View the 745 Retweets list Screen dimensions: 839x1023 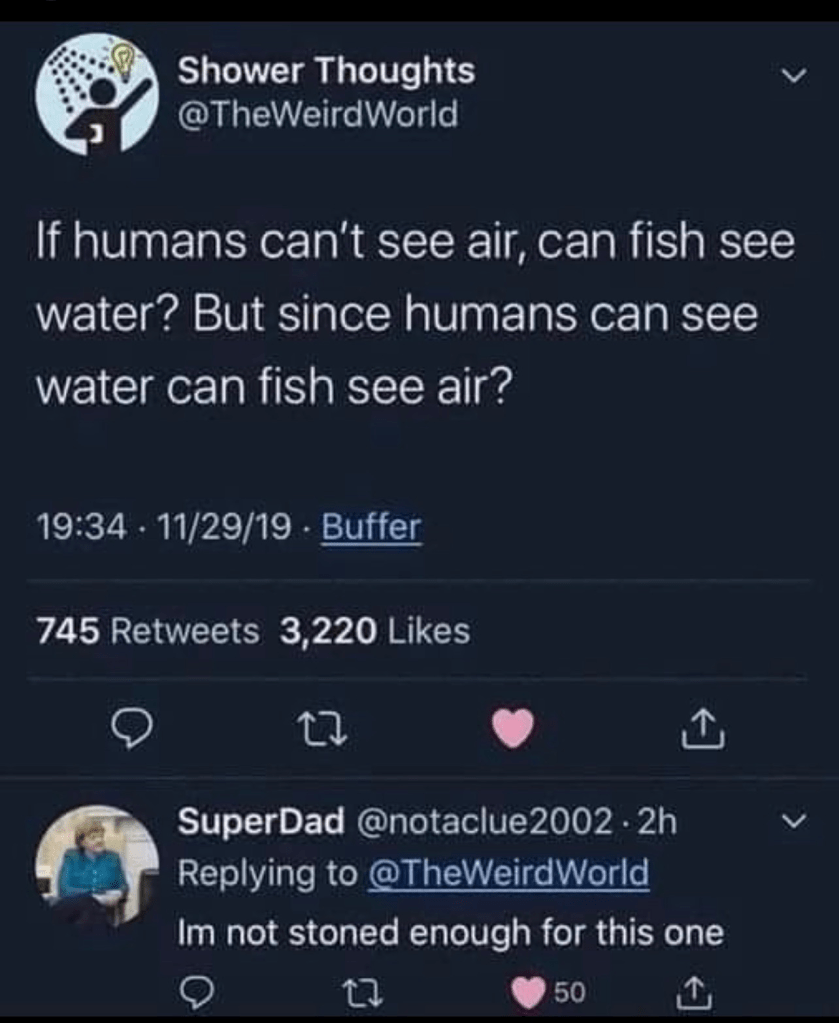pyautogui.click(x=147, y=630)
